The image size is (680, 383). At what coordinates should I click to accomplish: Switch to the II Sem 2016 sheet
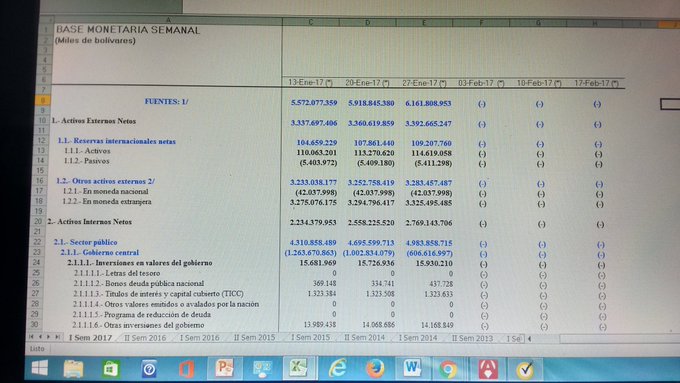pyautogui.click(x=145, y=337)
